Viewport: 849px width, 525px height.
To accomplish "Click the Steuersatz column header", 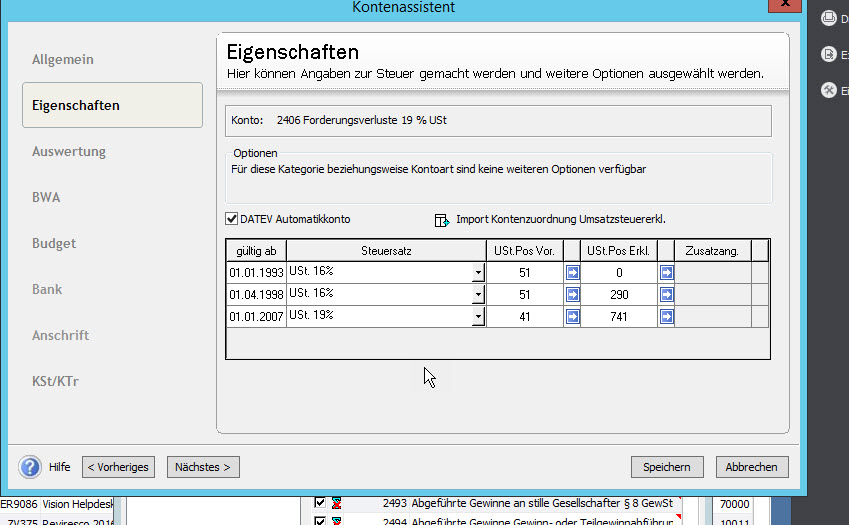I will coord(386,251).
